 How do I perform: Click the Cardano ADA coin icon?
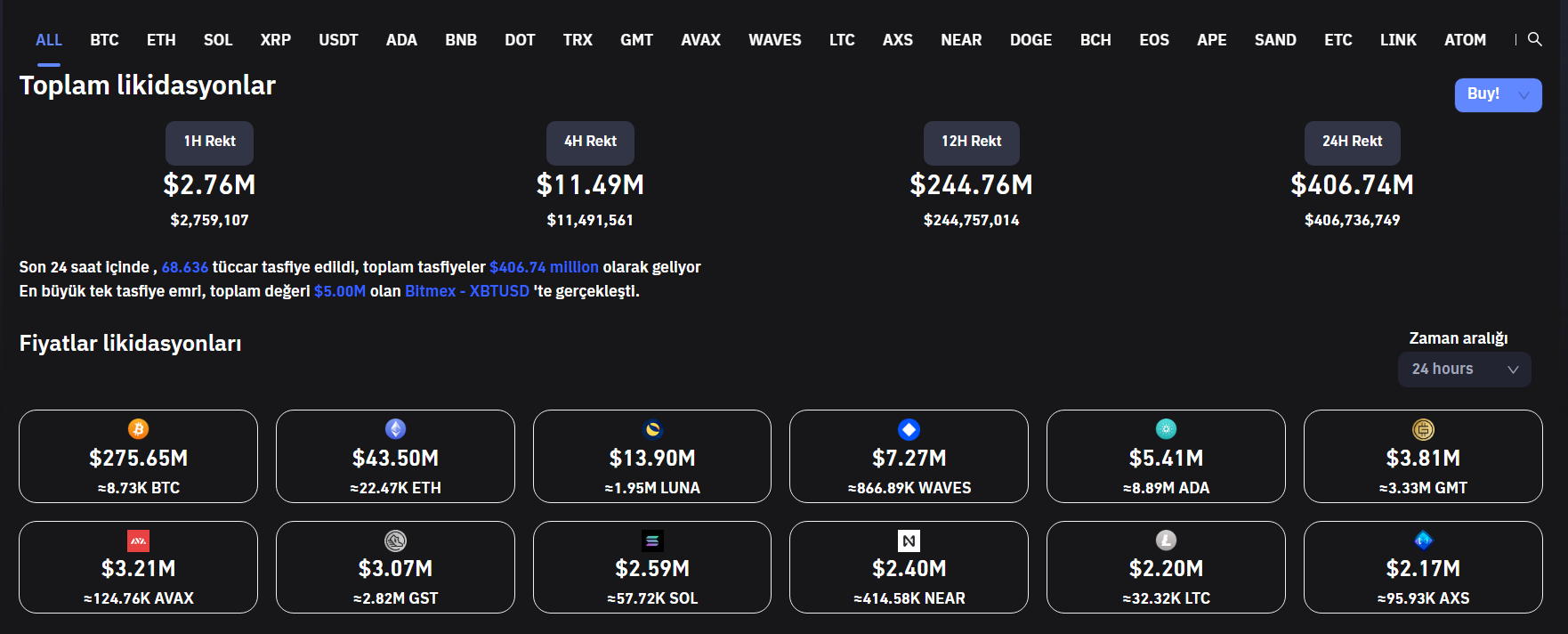(1166, 429)
